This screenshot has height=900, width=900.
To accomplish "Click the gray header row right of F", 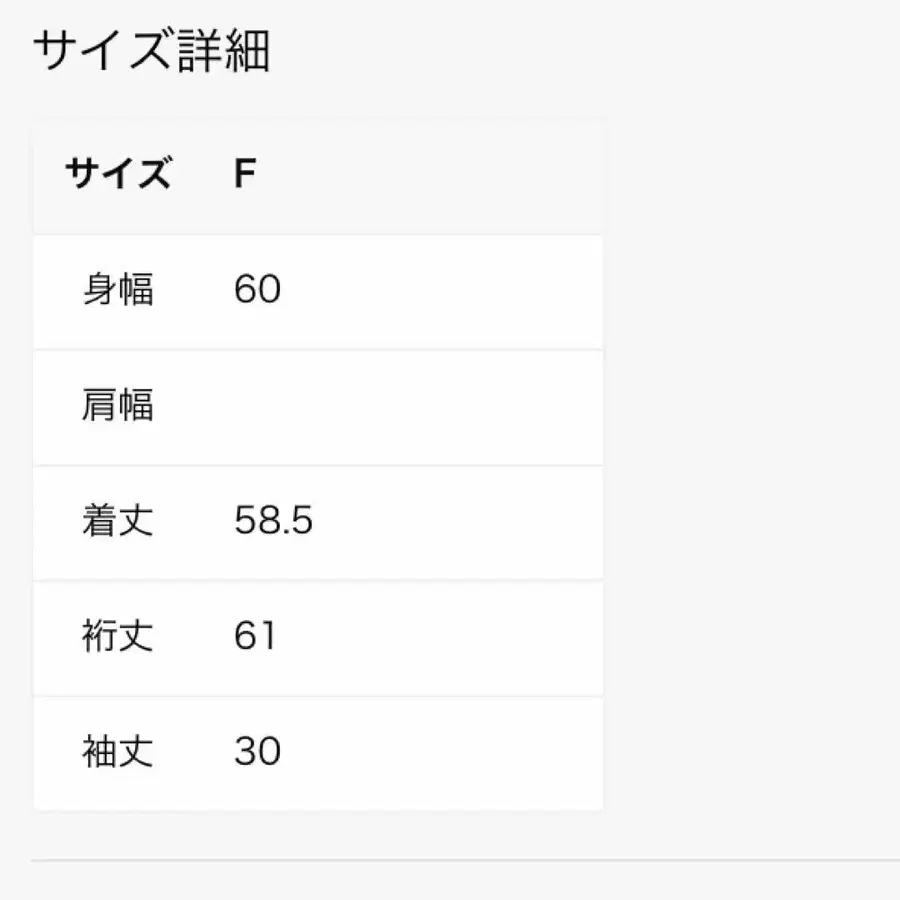I will tap(430, 175).
